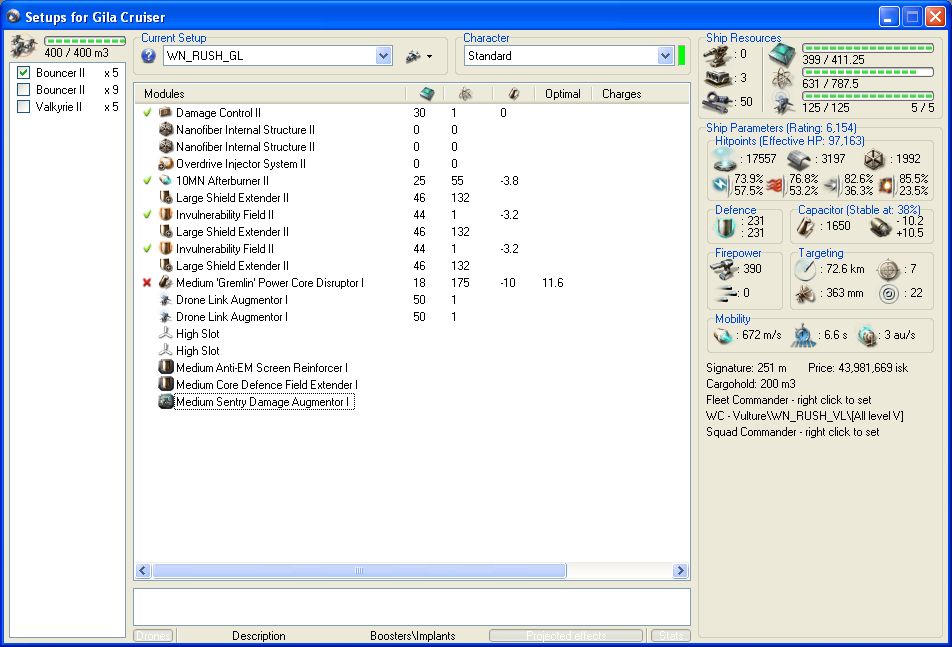Click the WC Vulture WN_RUSH_VL commander line
Screen dimensions: 952x647
[804, 416]
